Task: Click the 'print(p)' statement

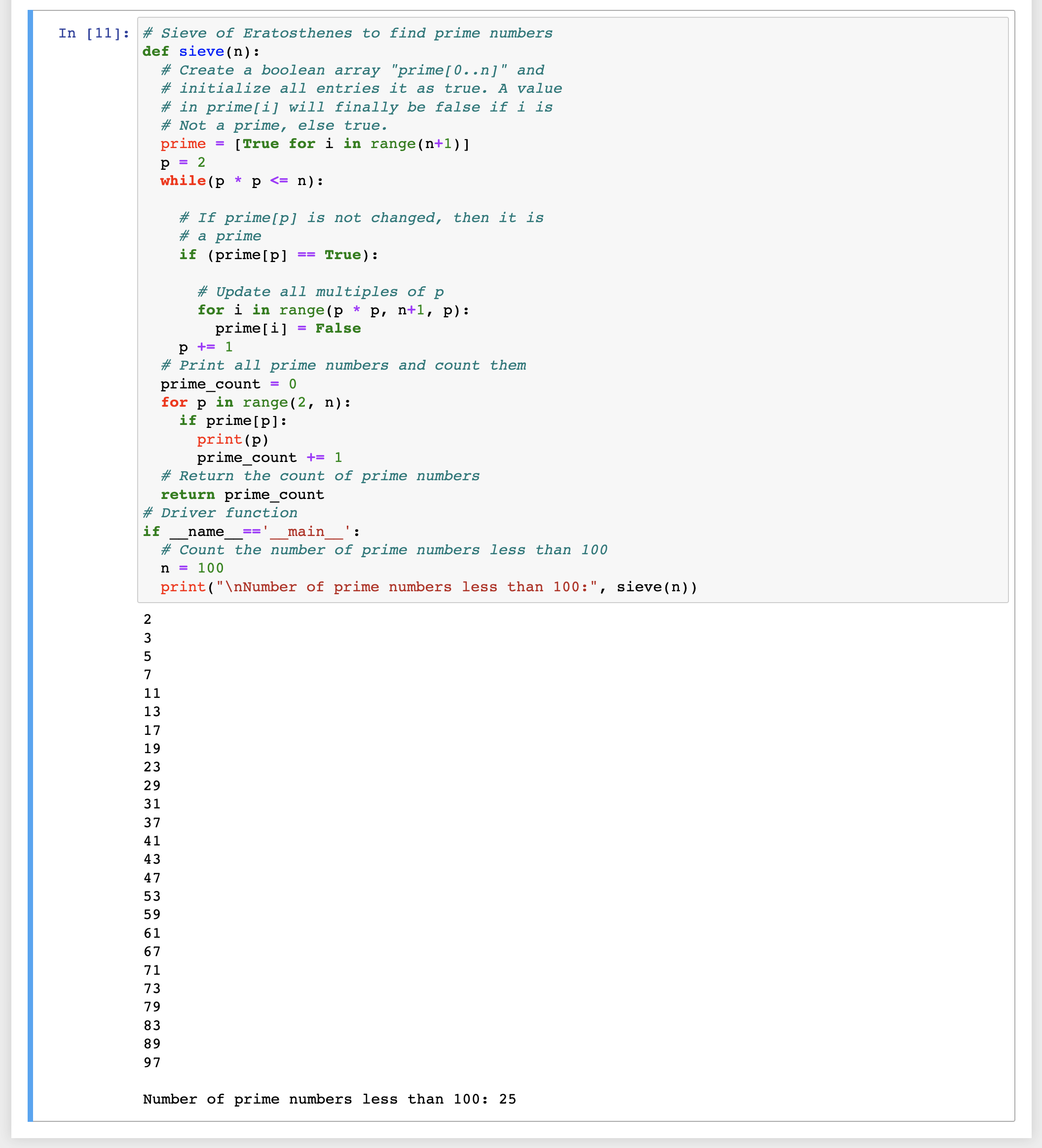Action: 232,440
